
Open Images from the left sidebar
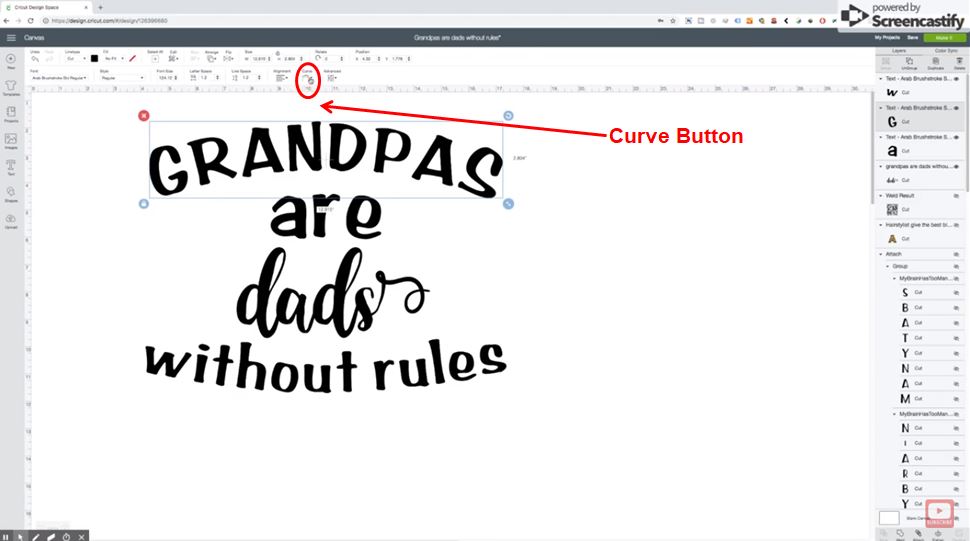pos(11,141)
